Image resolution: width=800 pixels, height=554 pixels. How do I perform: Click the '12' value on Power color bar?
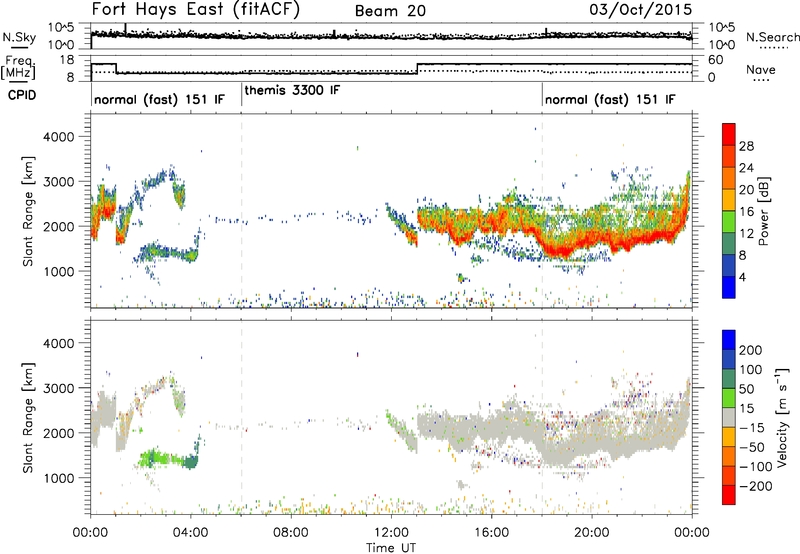(x=746, y=233)
